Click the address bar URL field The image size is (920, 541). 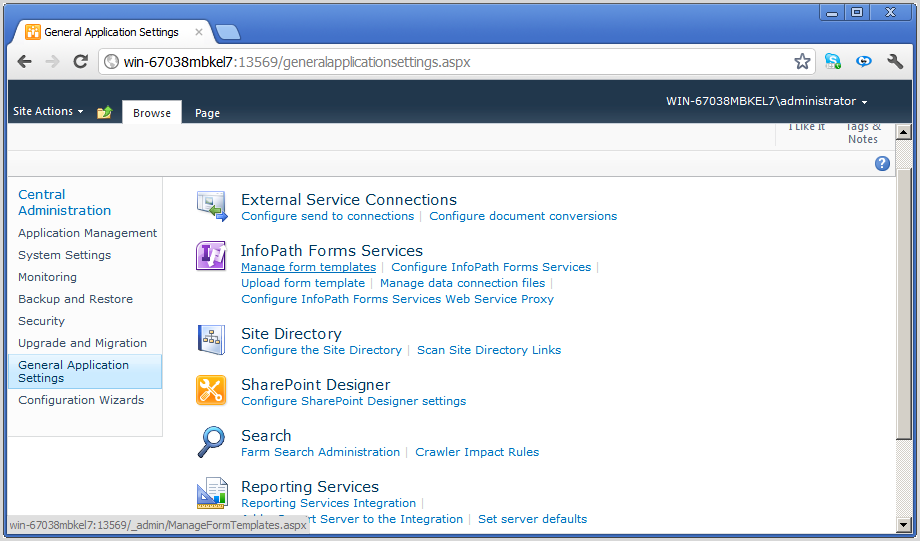[x=455, y=62]
